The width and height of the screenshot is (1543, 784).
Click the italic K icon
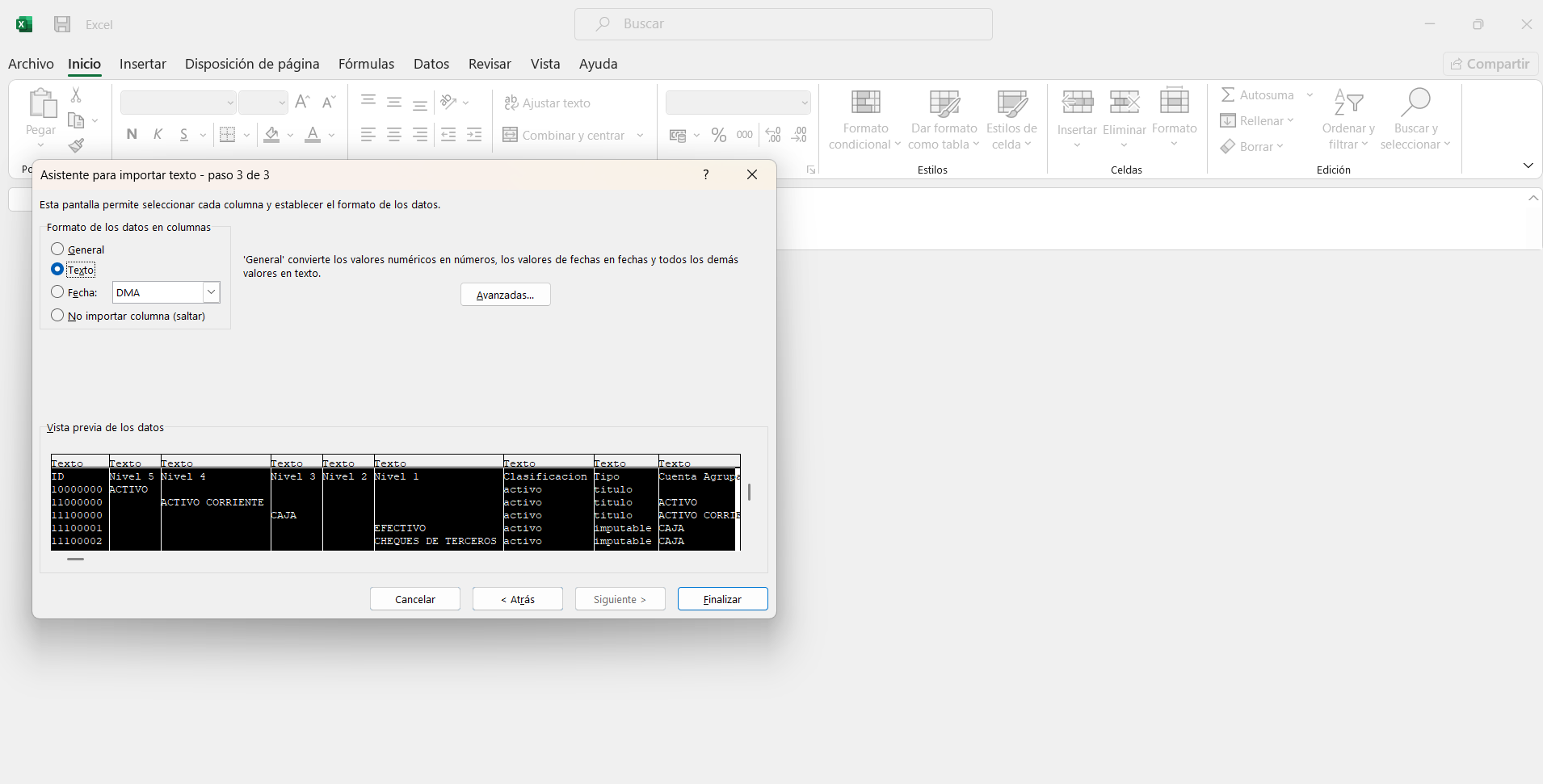[158, 135]
